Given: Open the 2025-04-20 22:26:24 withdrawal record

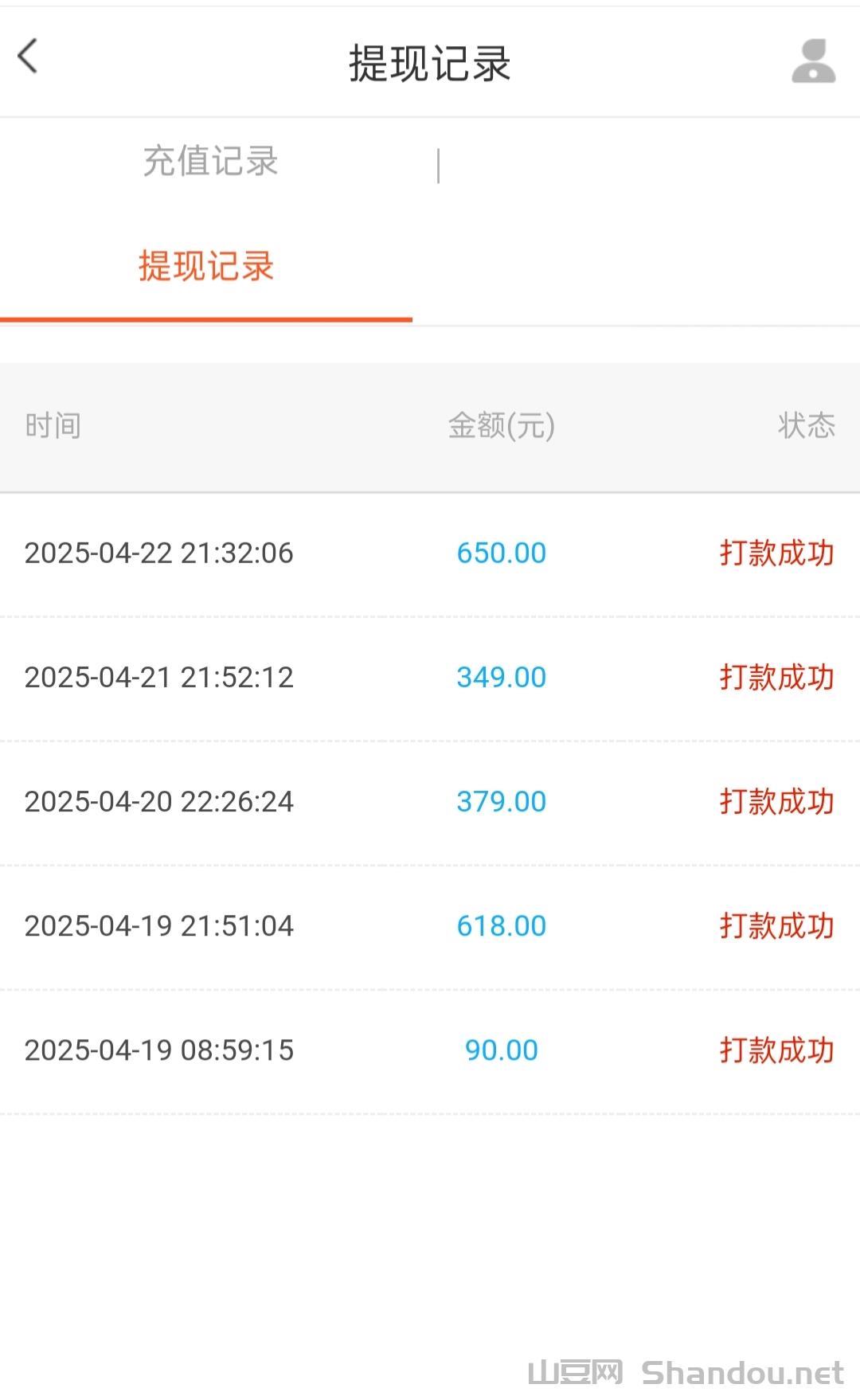Looking at the screenshot, I should point(158,802).
